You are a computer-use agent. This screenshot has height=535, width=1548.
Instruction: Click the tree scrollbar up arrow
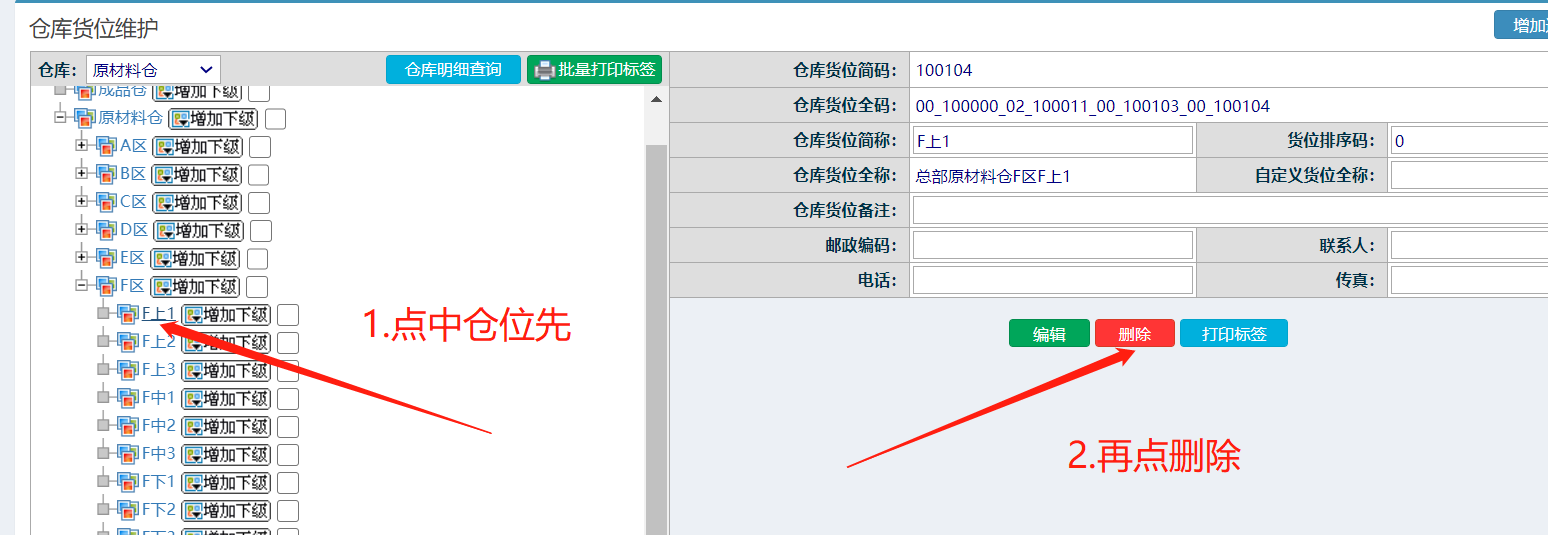point(656,100)
